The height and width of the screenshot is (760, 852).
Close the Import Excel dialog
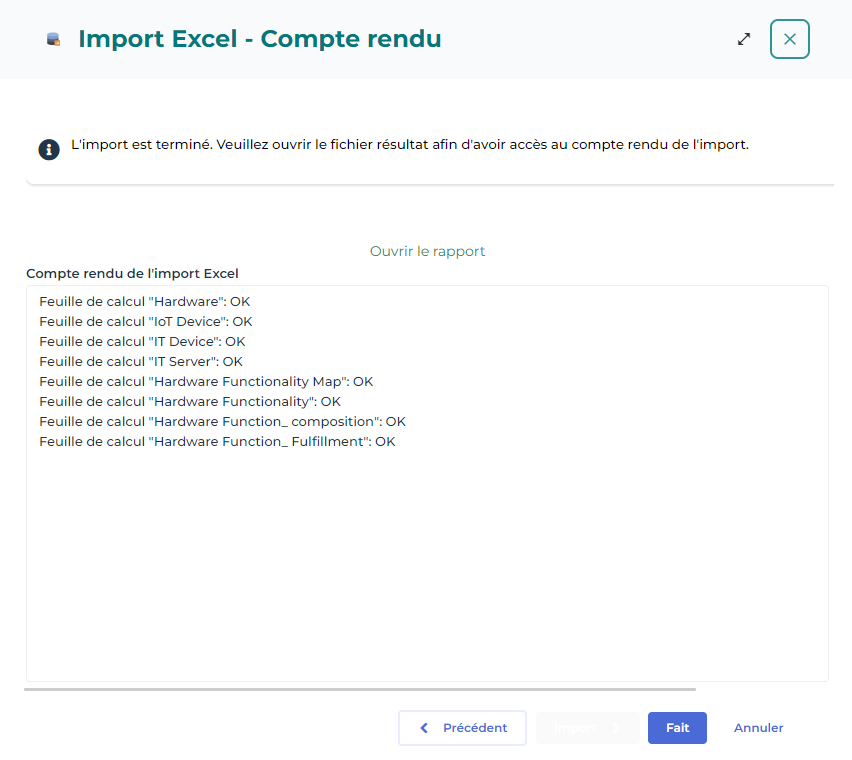tap(789, 39)
